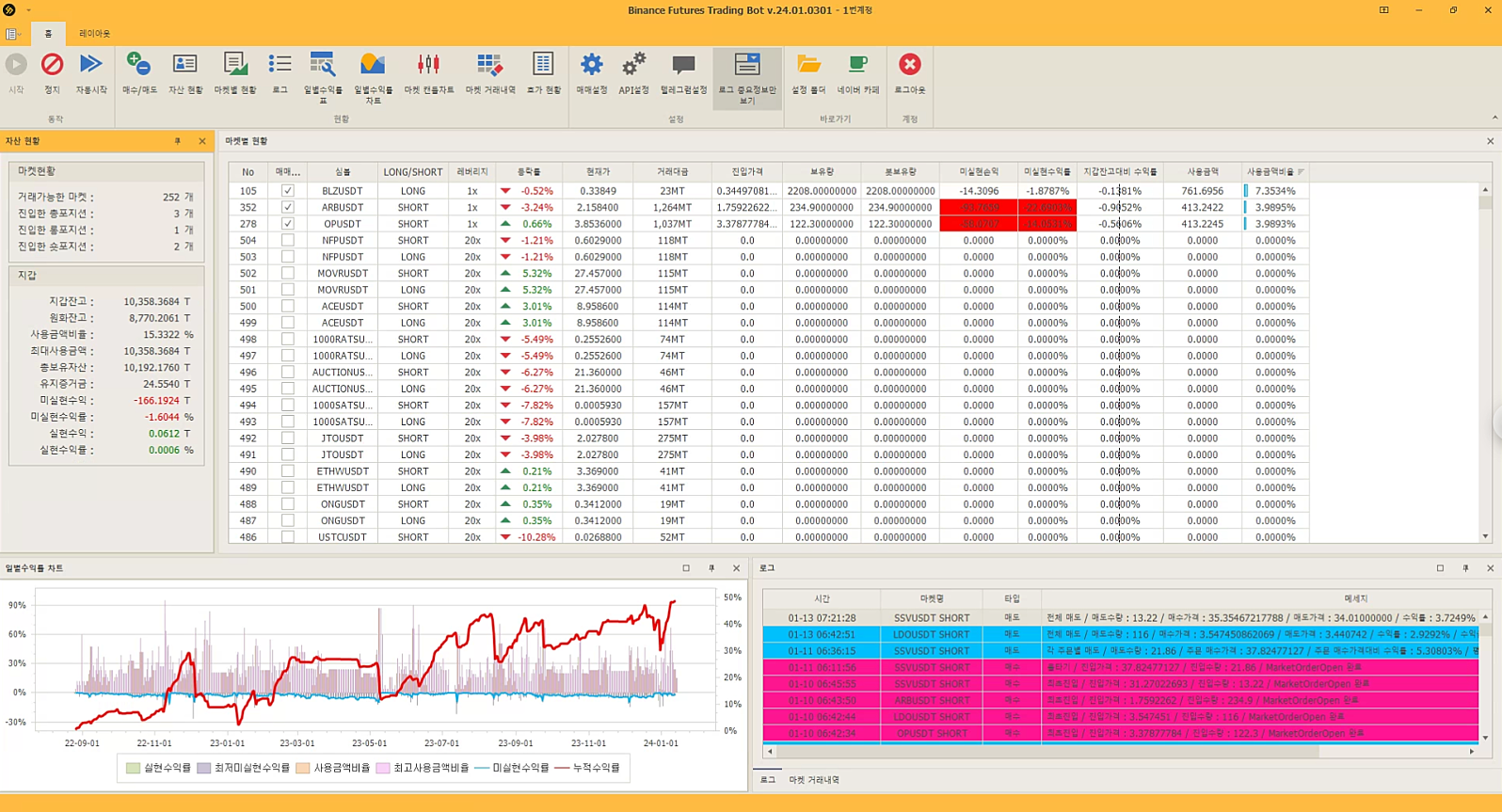Open the 네이버 카페 shortcut

point(857,64)
